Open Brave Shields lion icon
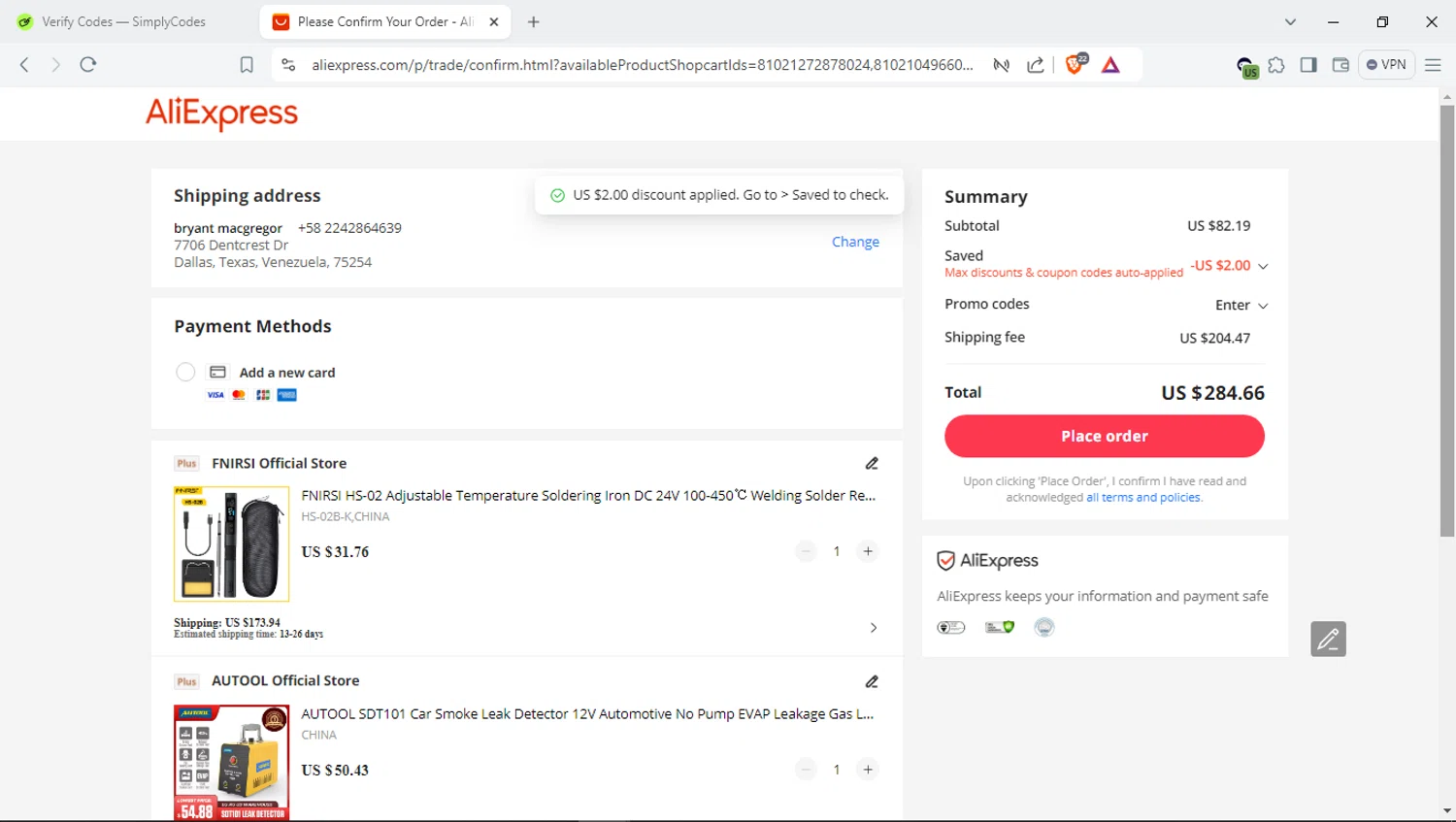Image resolution: width=1456 pixels, height=822 pixels. pyautogui.click(x=1075, y=64)
